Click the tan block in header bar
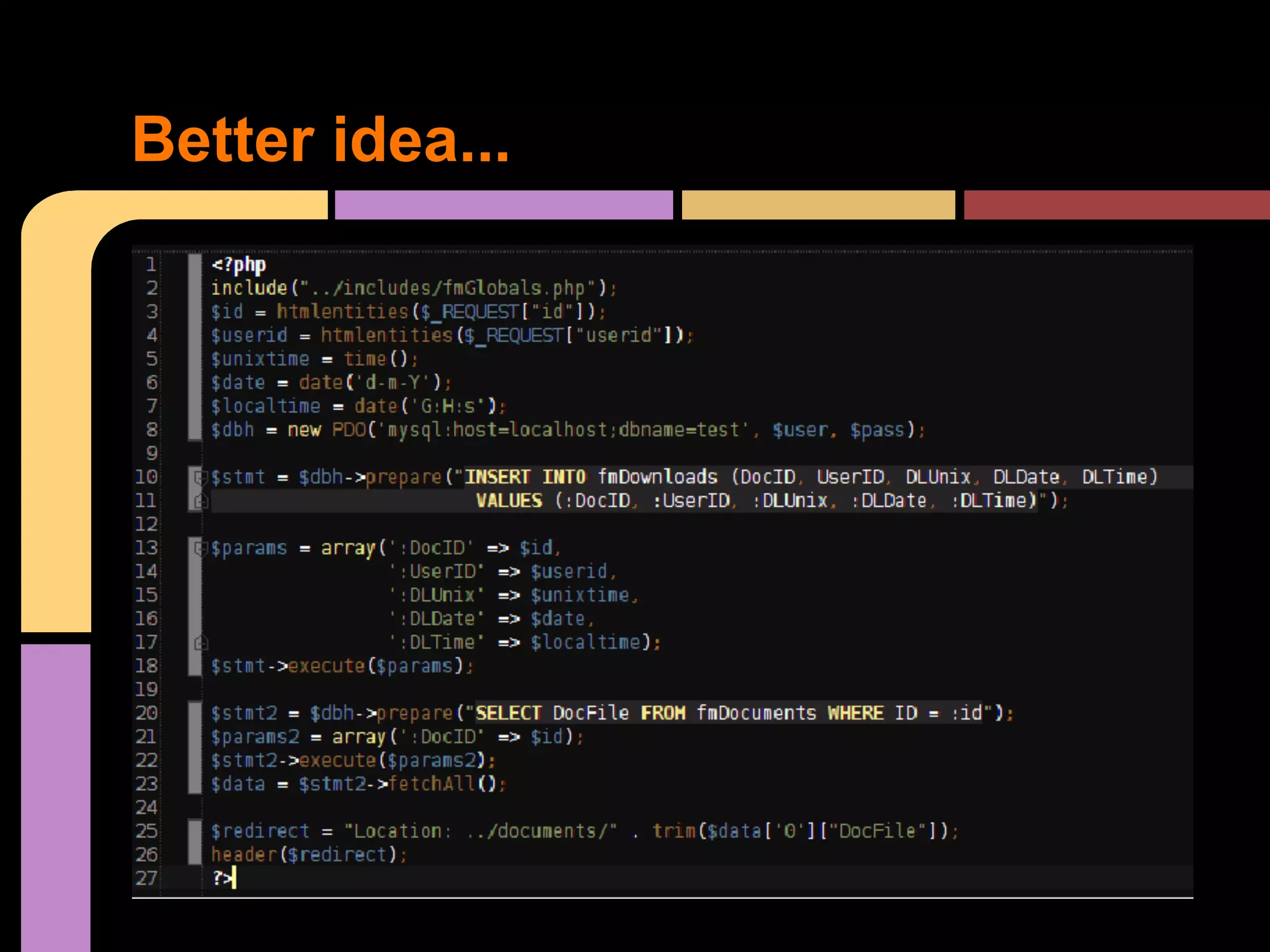Viewport: 1270px width, 952px height. pos(818,205)
